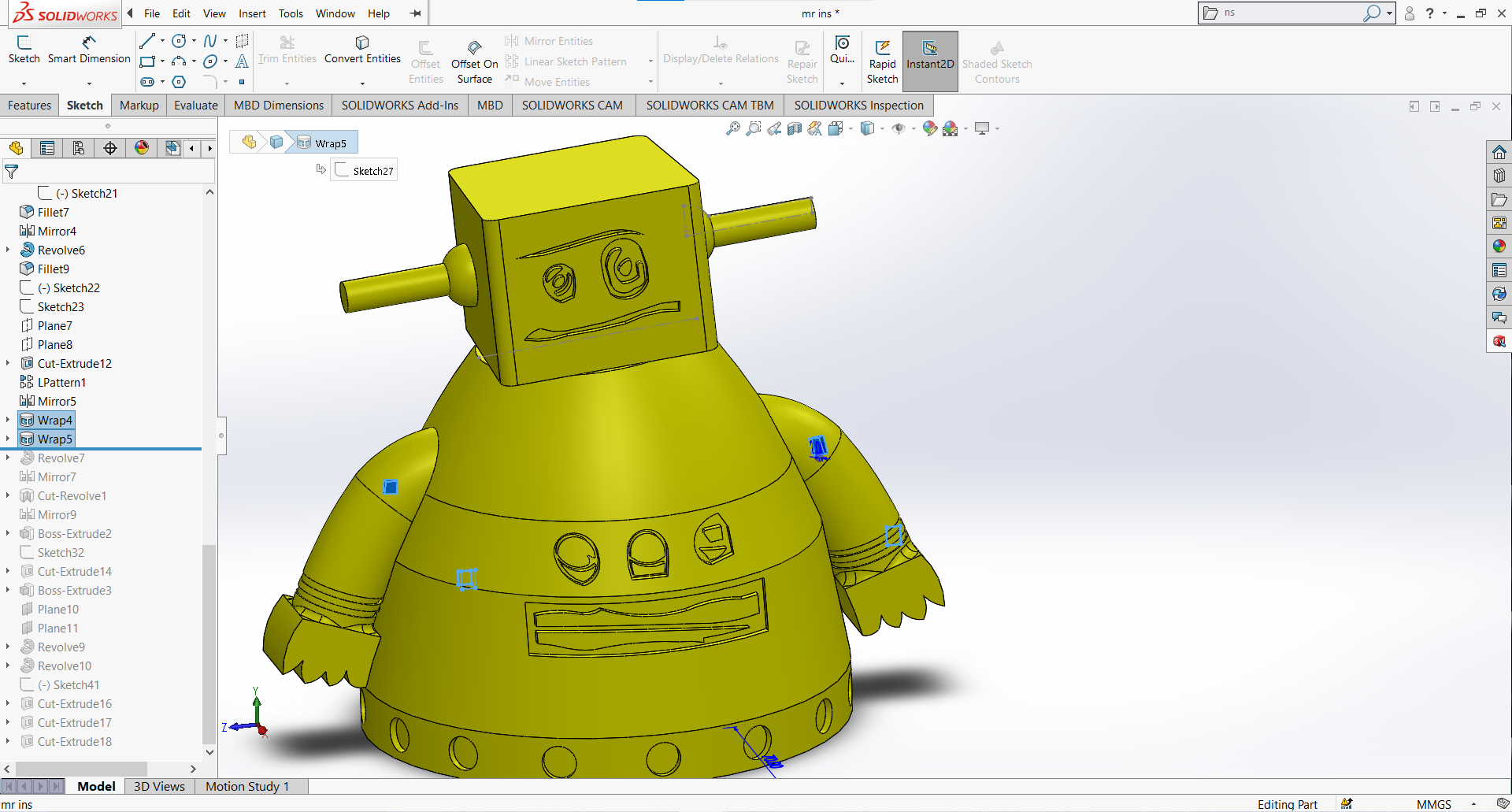The image size is (1512, 812).
Task: Open the PropertyManager panel tab
Action: coord(47,148)
